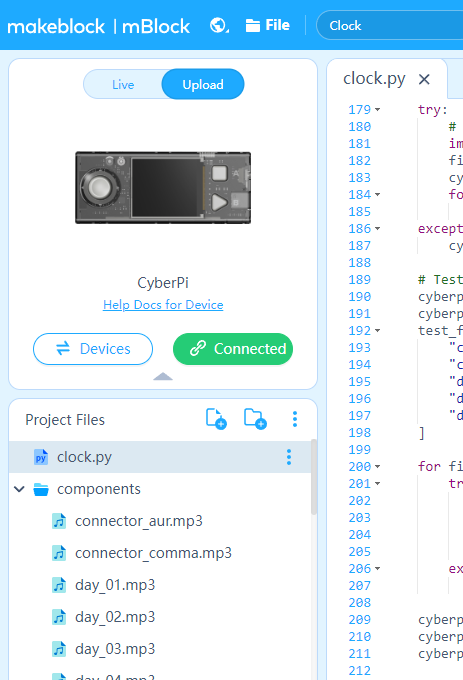This screenshot has width=463, height=680.
Task: Click the Project Files list scrollbar
Action: click(x=314, y=477)
